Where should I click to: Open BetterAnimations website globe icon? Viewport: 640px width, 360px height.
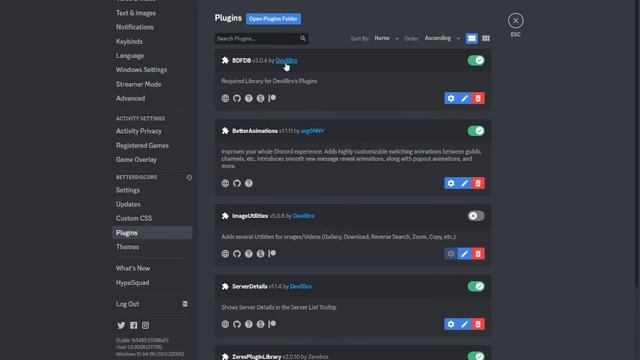pyautogui.click(x=225, y=183)
